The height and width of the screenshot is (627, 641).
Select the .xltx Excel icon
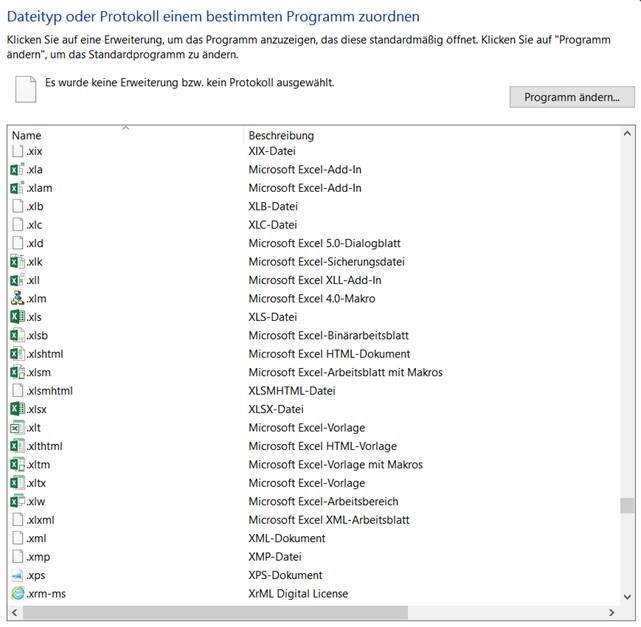click(x=17, y=483)
